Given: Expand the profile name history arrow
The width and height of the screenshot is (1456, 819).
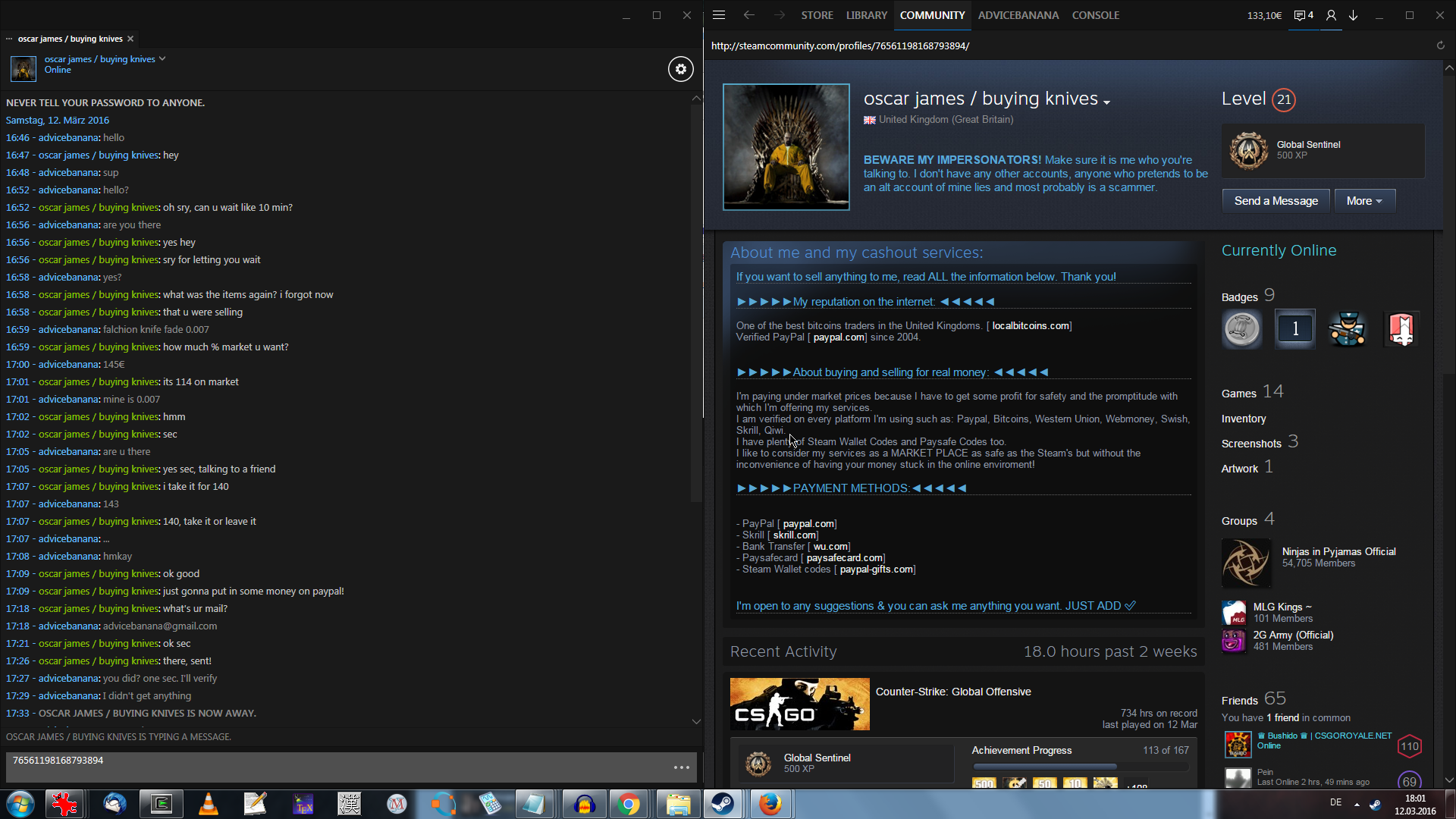Looking at the screenshot, I should (x=1107, y=102).
